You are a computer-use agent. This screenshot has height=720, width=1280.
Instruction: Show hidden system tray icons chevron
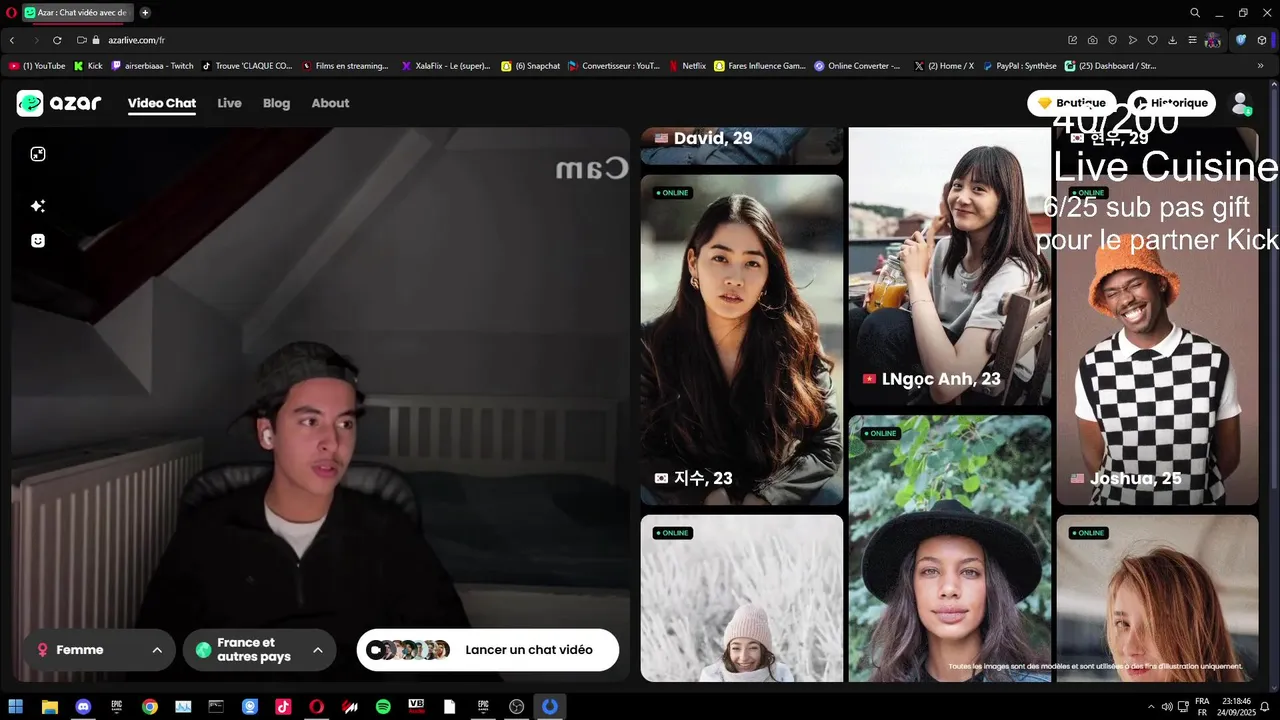[1150, 707]
